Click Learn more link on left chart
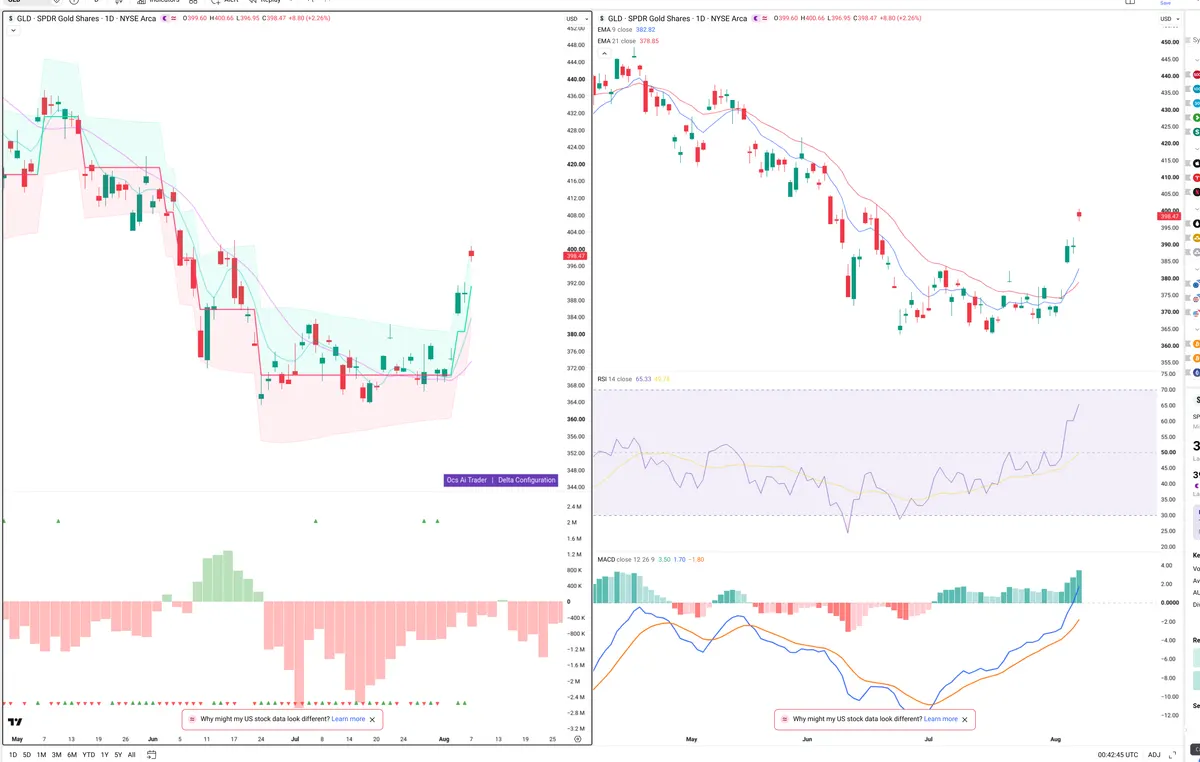This screenshot has width=1200, height=762. pyautogui.click(x=349, y=719)
